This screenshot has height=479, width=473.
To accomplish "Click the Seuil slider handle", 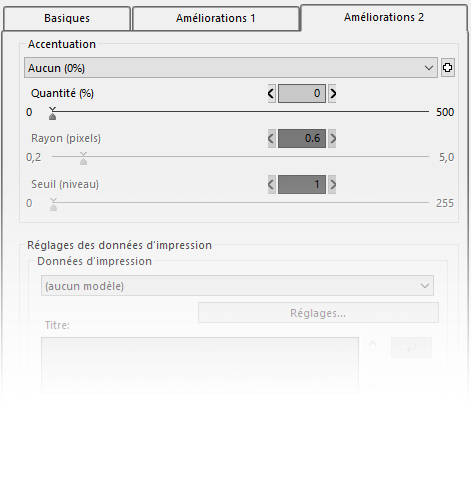I will (x=53, y=205).
